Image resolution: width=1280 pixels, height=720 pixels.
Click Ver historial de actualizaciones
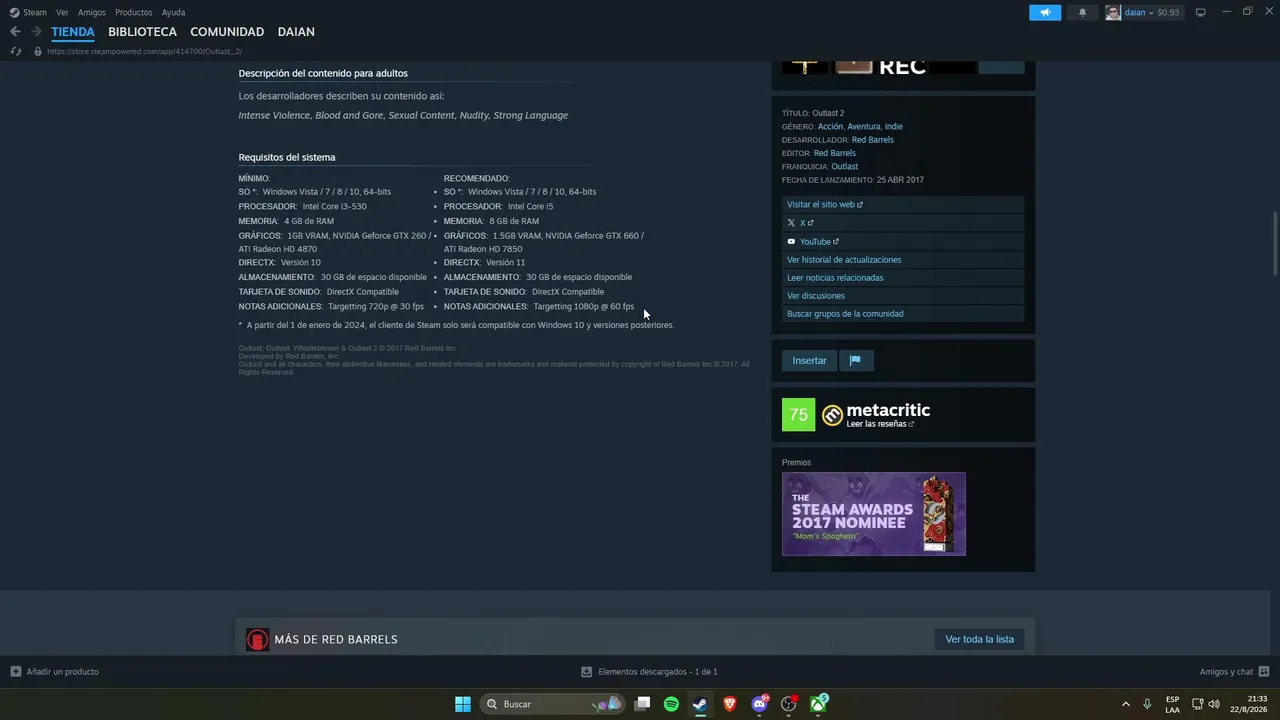click(x=903, y=260)
